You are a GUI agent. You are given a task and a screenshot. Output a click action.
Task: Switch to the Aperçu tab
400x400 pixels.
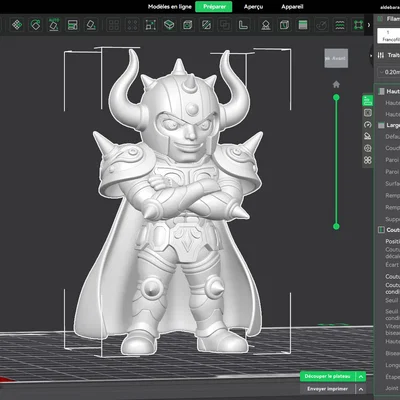253,7
